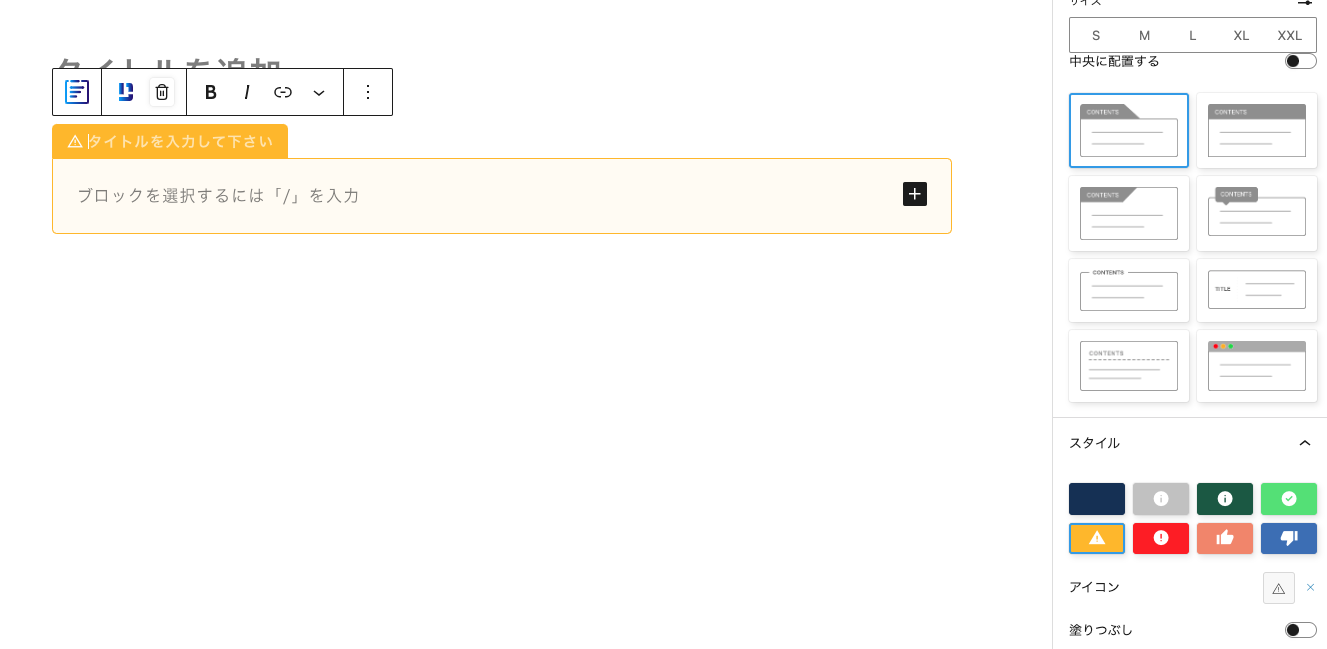This screenshot has height=649, width=1327.
Task: Click the trash delete block icon
Action: tap(162, 92)
